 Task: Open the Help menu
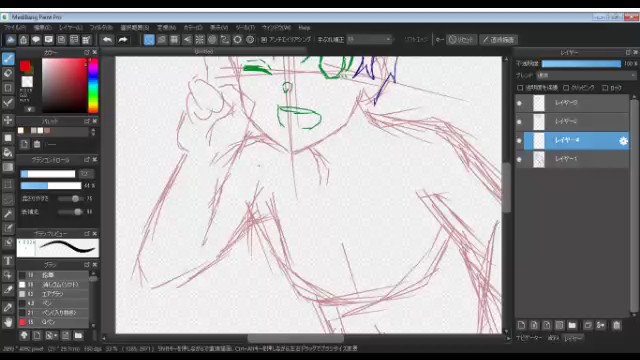tap(304, 27)
